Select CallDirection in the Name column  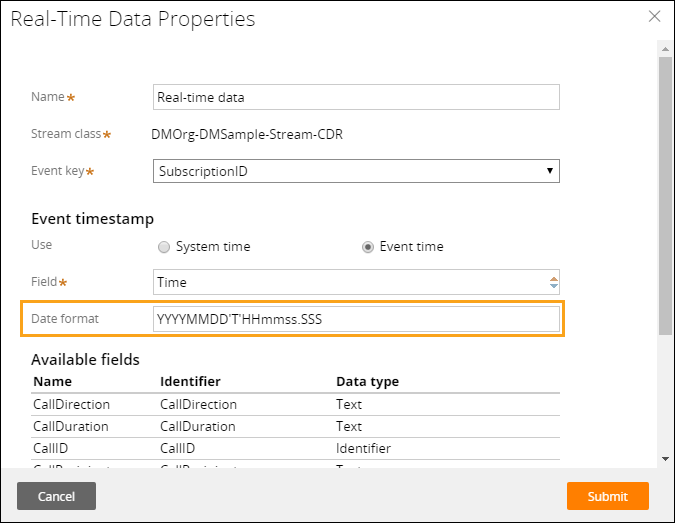pos(71,404)
